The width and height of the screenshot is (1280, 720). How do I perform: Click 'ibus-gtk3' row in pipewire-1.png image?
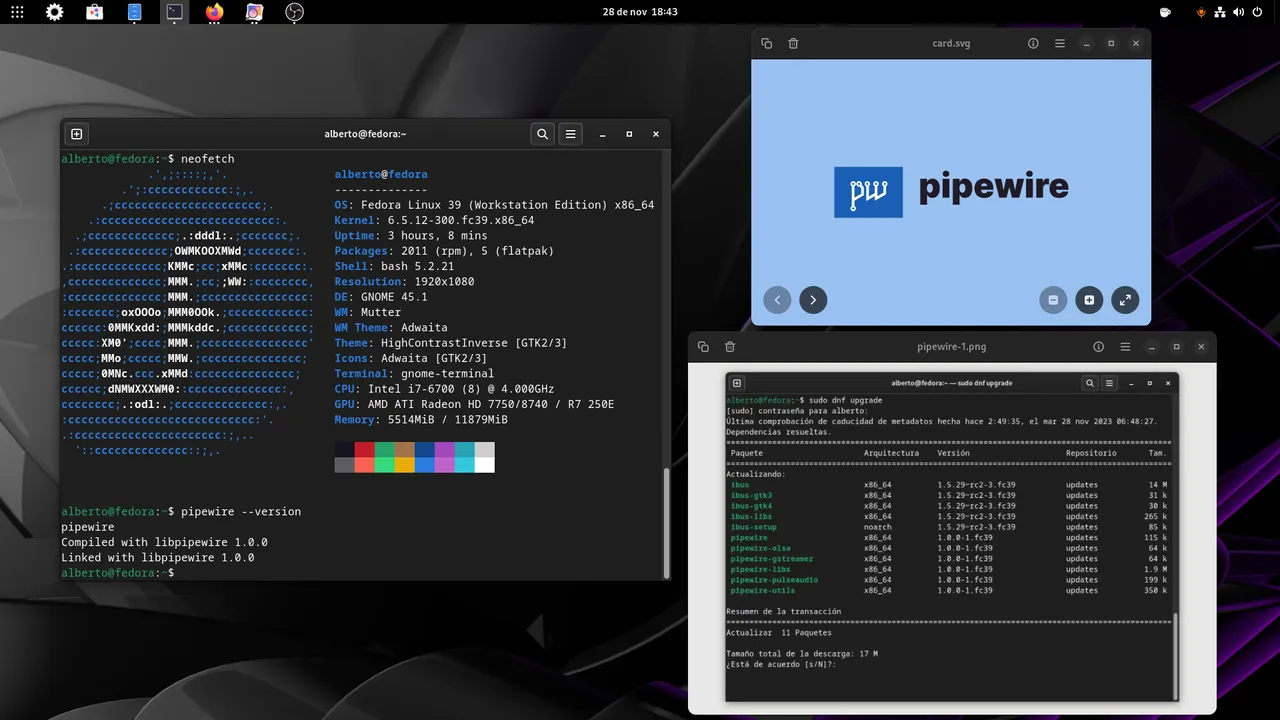pos(948,495)
